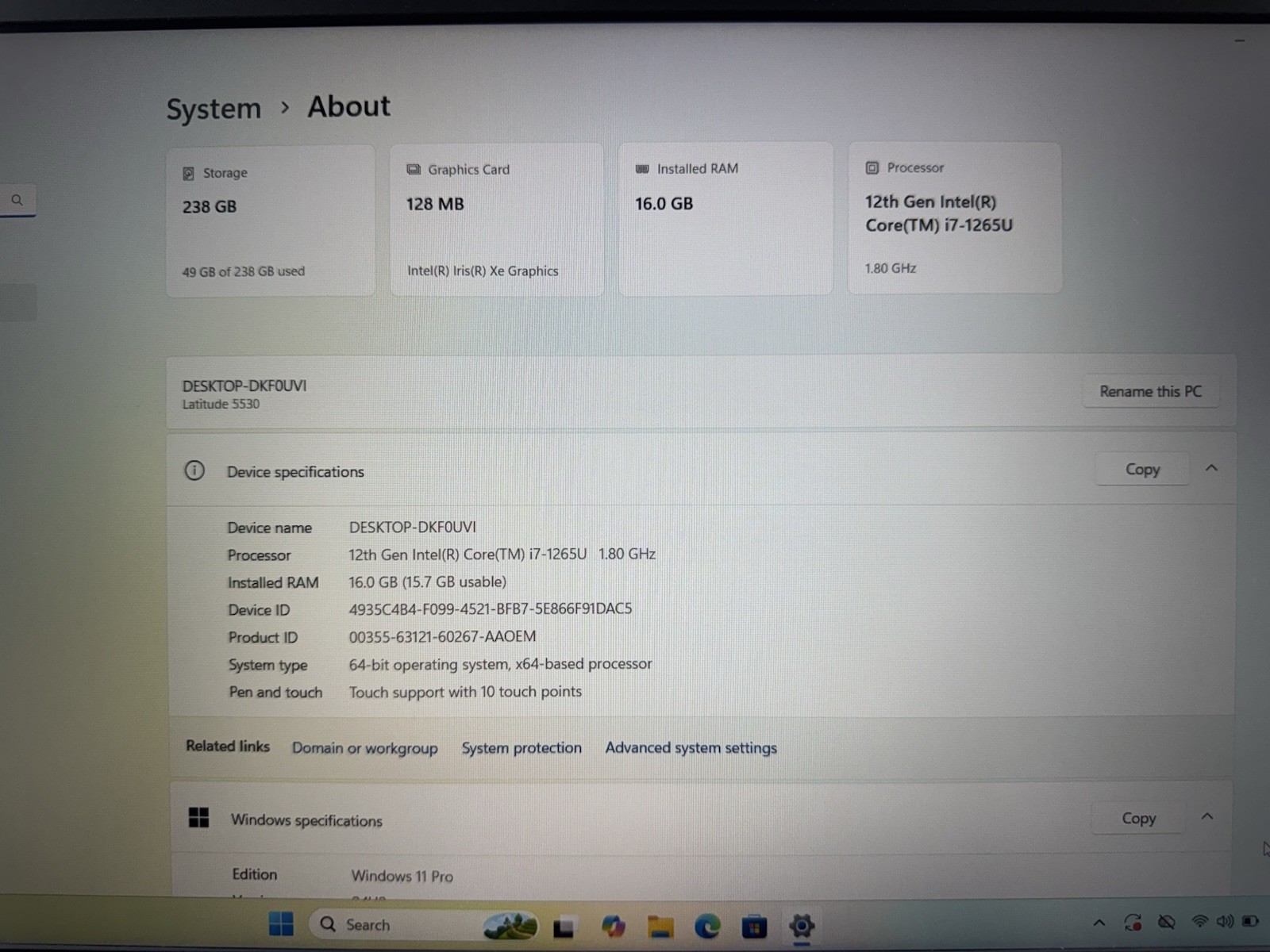The width and height of the screenshot is (1270, 952).
Task: Open the Storage 238 GB card
Action: (271, 221)
